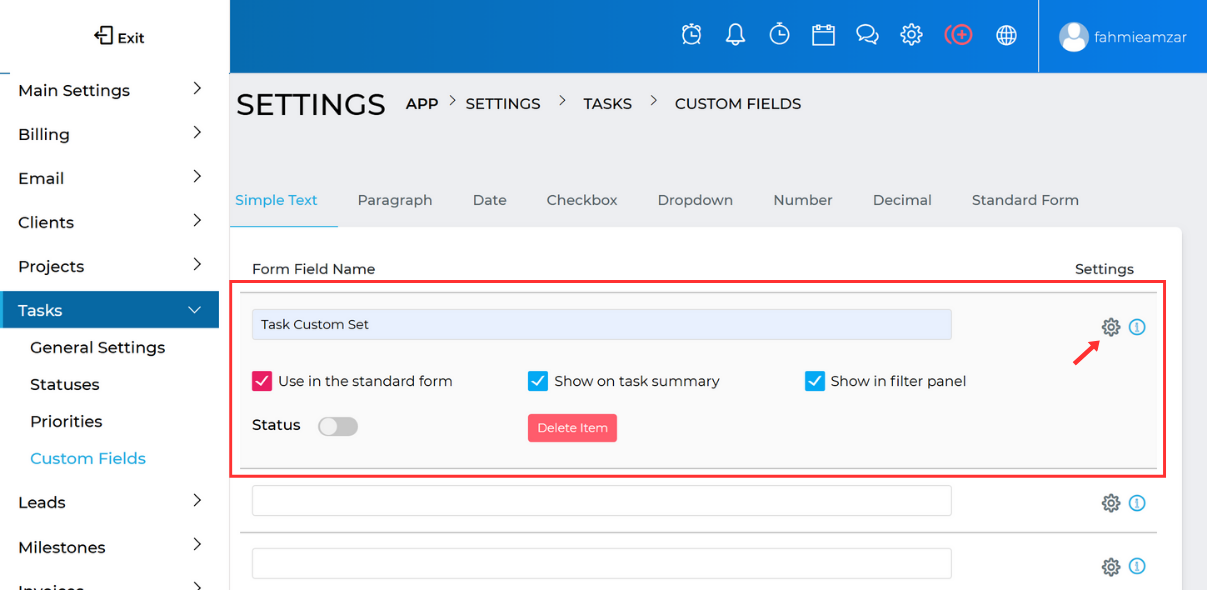Click CUSTOM FIELDS in the breadcrumb
This screenshot has width=1207, height=590.
tap(738, 103)
